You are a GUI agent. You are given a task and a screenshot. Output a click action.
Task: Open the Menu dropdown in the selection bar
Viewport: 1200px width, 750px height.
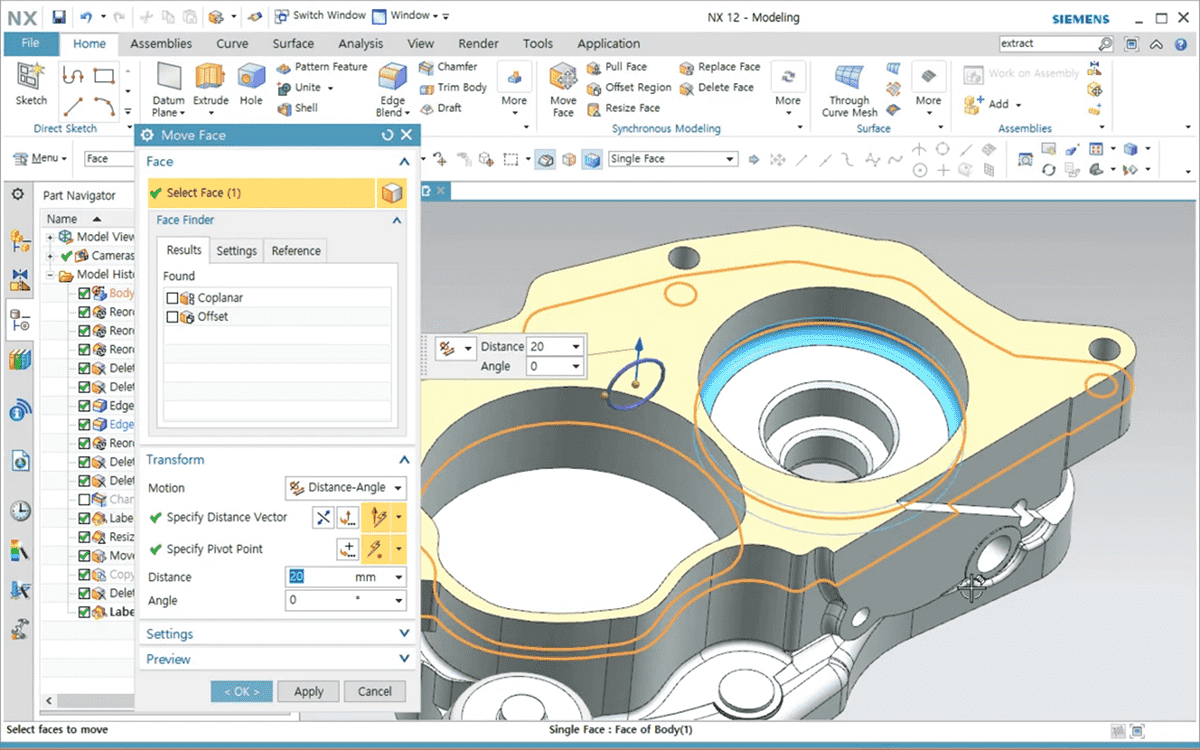point(40,159)
